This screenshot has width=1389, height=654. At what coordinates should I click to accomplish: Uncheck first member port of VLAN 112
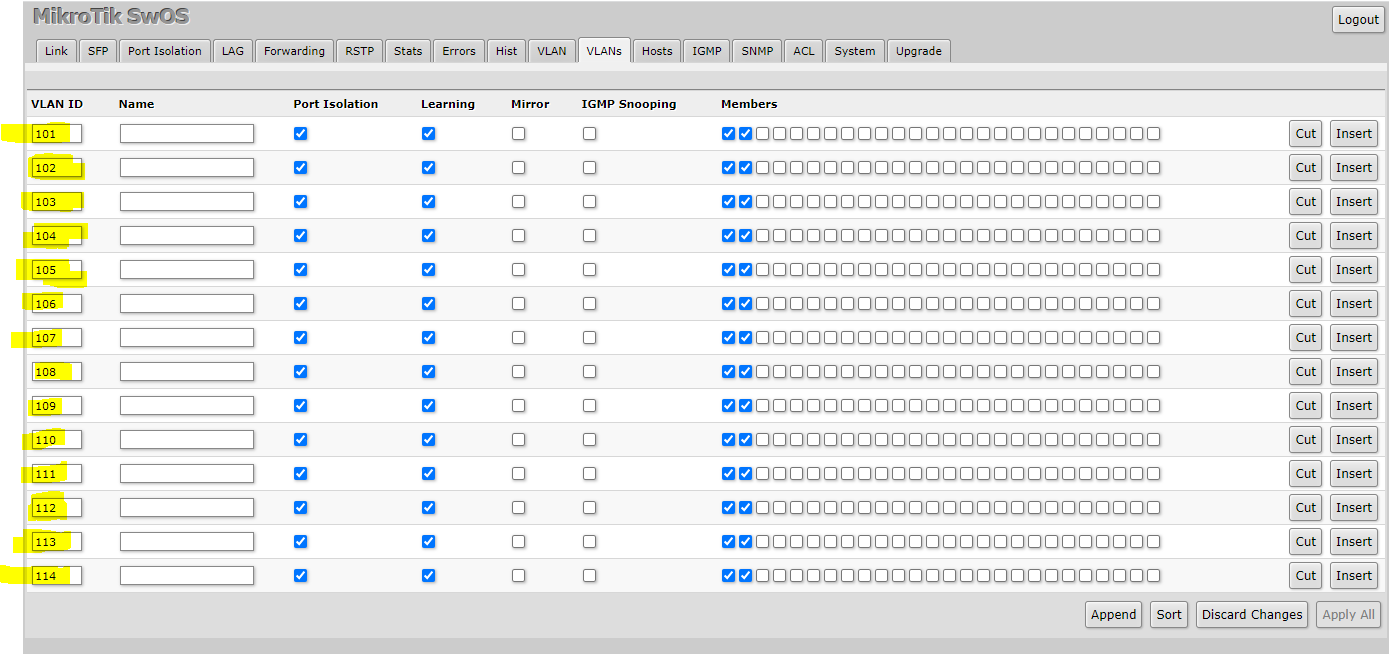pos(728,508)
